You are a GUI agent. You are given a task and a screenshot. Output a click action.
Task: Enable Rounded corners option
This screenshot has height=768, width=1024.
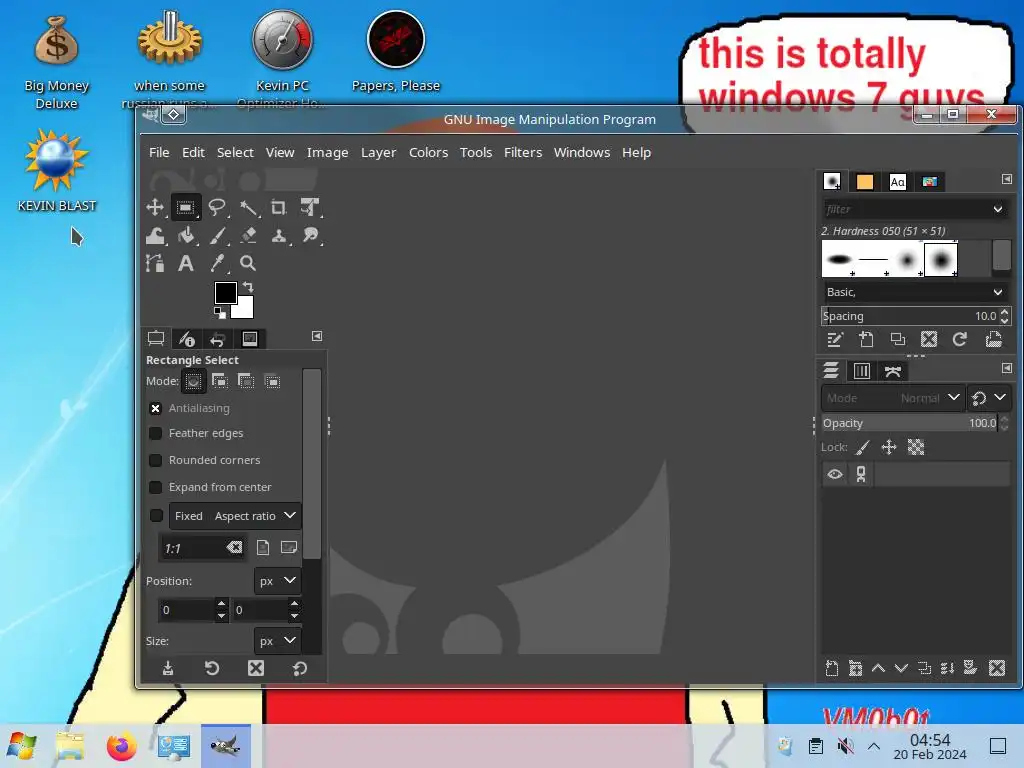pos(155,460)
